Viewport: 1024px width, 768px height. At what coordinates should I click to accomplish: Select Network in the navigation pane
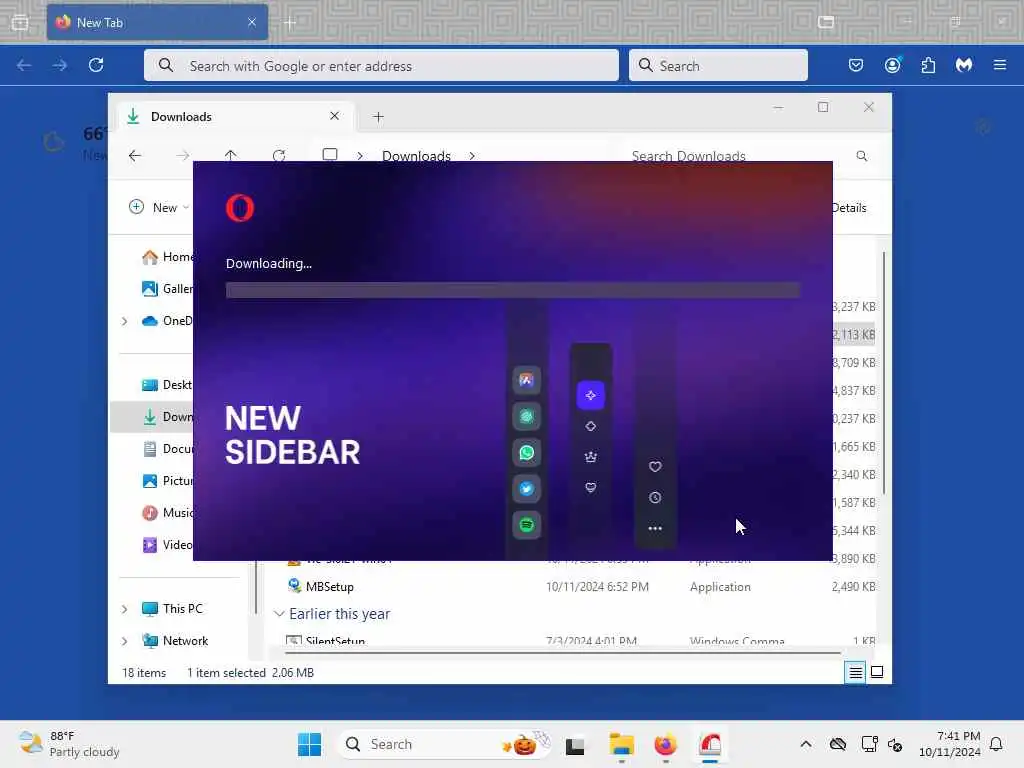(x=175, y=641)
